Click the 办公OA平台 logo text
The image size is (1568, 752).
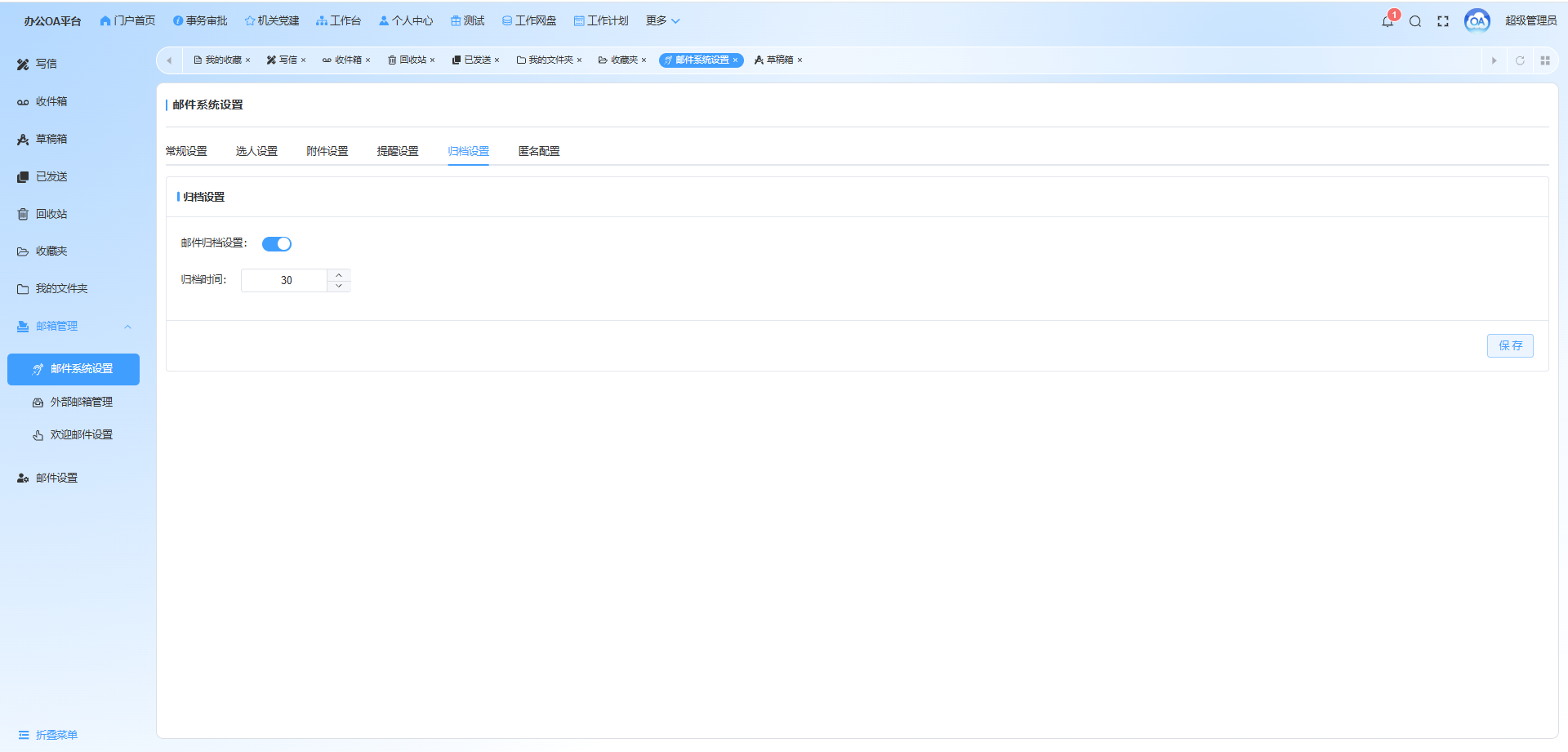[52, 21]
